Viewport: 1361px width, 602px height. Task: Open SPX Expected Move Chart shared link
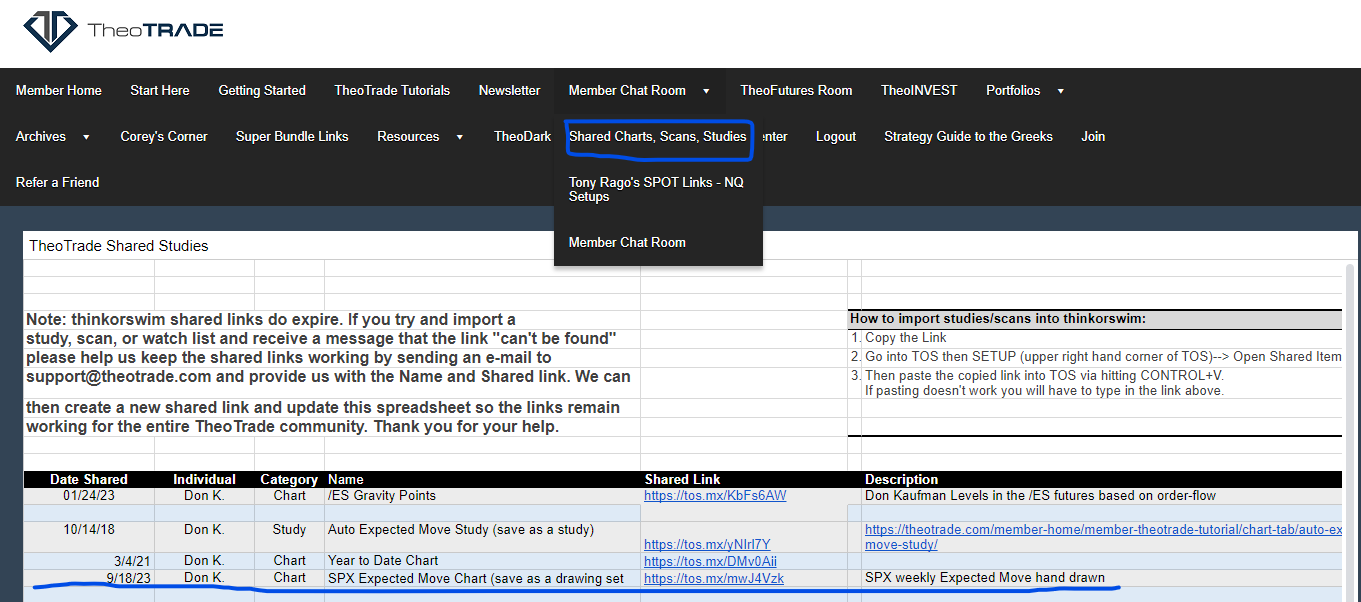713,578
